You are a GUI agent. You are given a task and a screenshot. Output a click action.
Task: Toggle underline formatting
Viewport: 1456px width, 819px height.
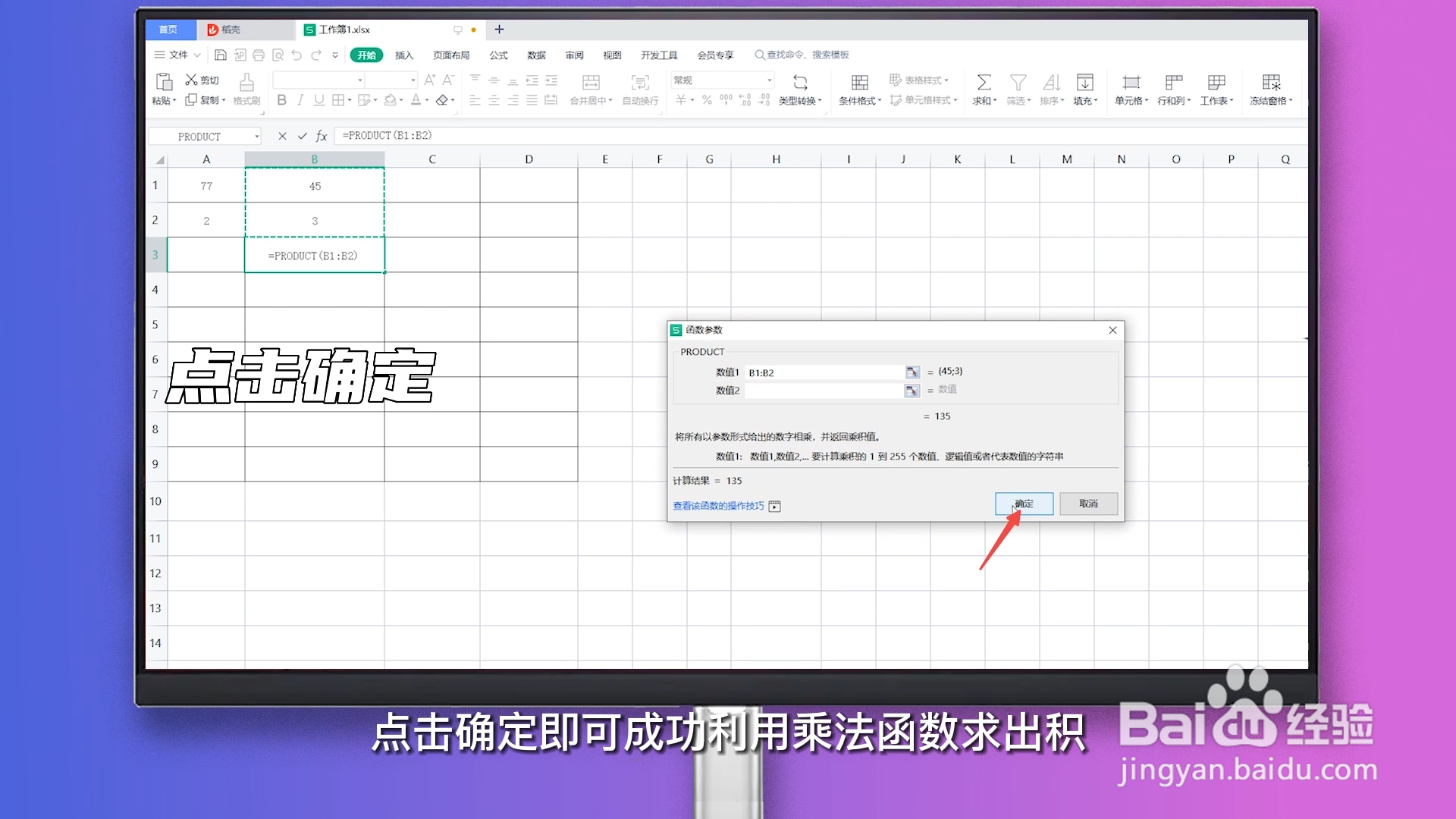pyautogui.click(x=318, y=99)
